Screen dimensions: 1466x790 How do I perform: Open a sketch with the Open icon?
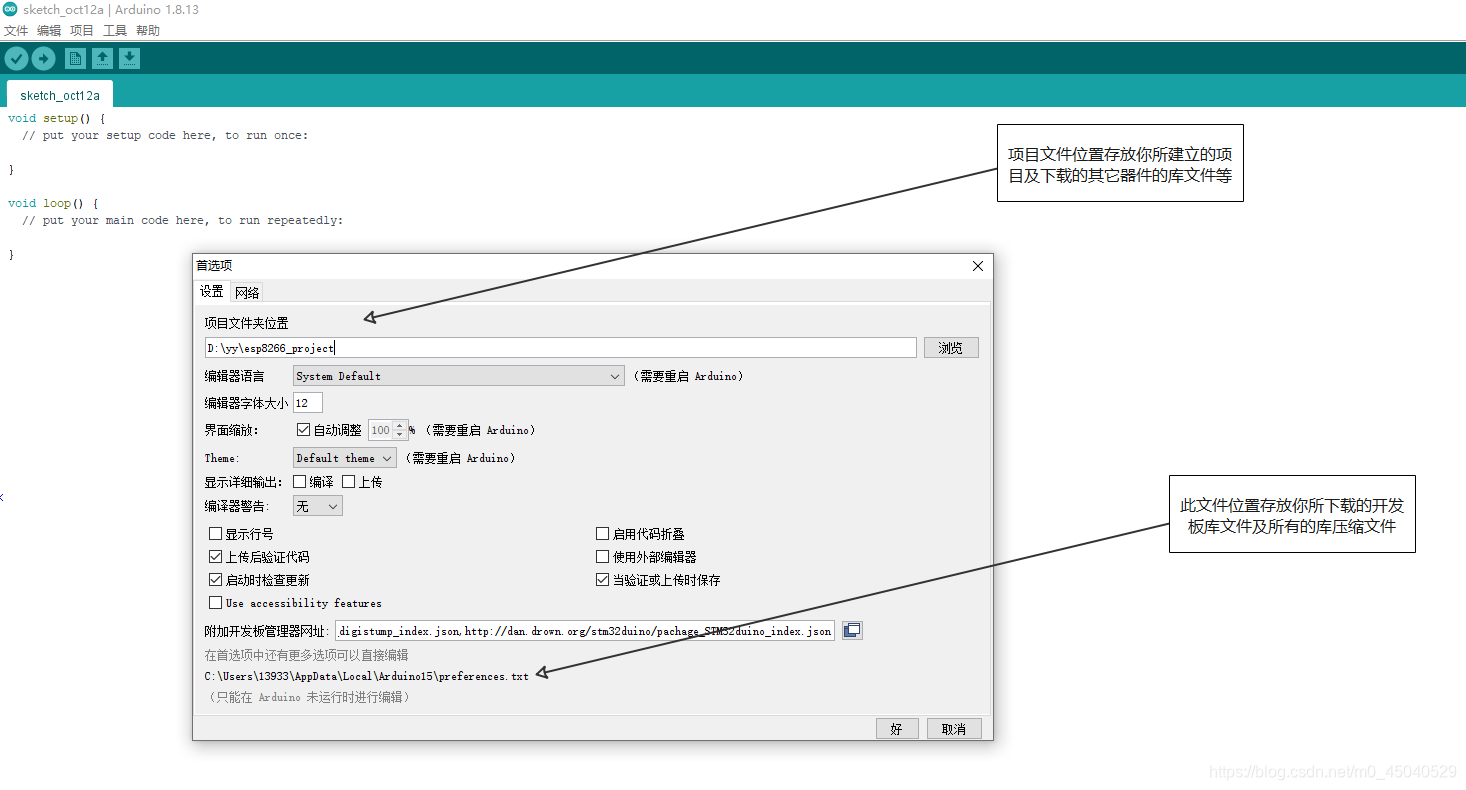click(x=102, y=58)
